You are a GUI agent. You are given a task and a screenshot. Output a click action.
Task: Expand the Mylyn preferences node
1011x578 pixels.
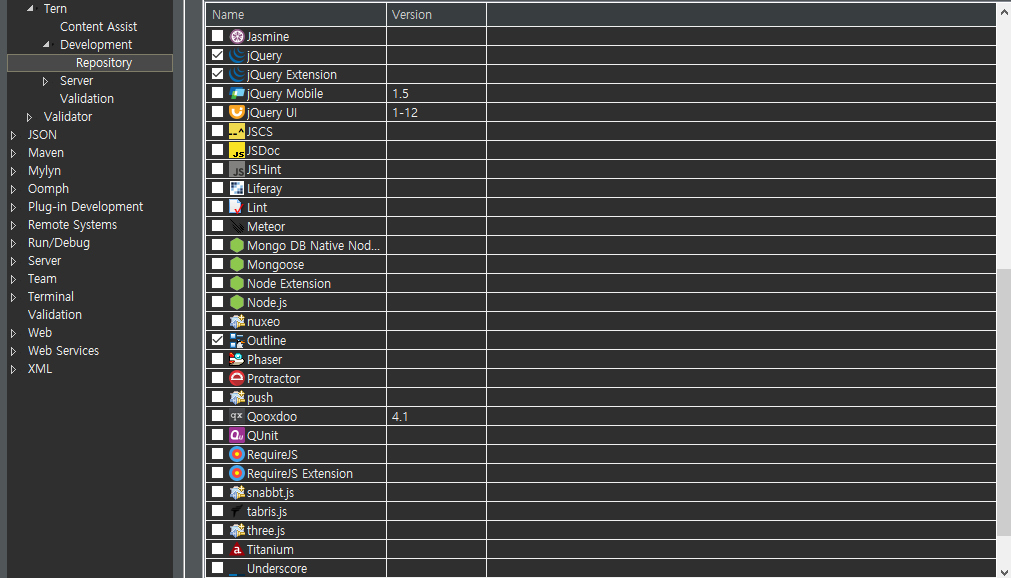click(14, 171)
